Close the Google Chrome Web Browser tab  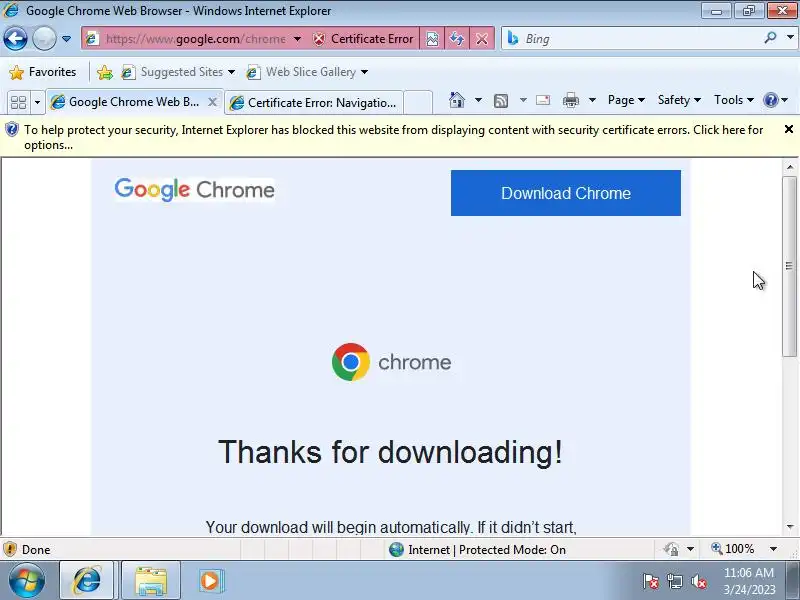(213, 102)
